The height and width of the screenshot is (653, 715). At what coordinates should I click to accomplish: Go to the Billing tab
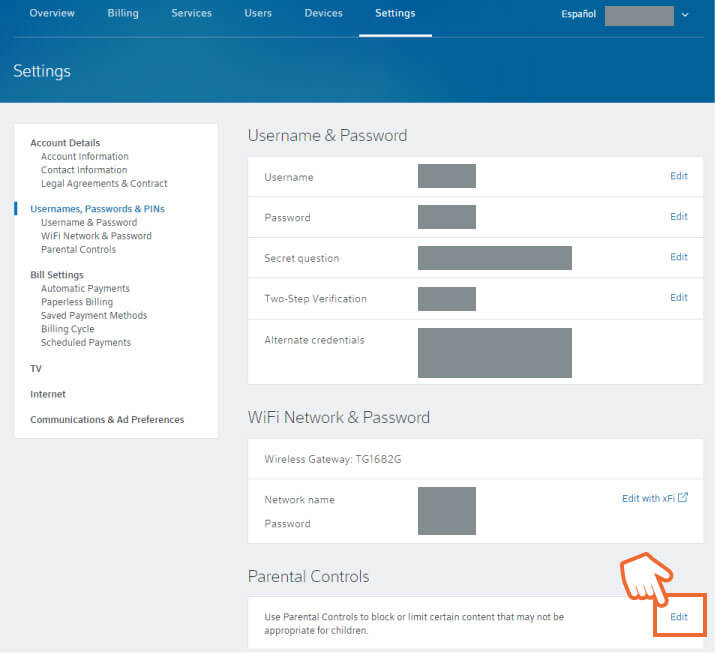[123, 14]
